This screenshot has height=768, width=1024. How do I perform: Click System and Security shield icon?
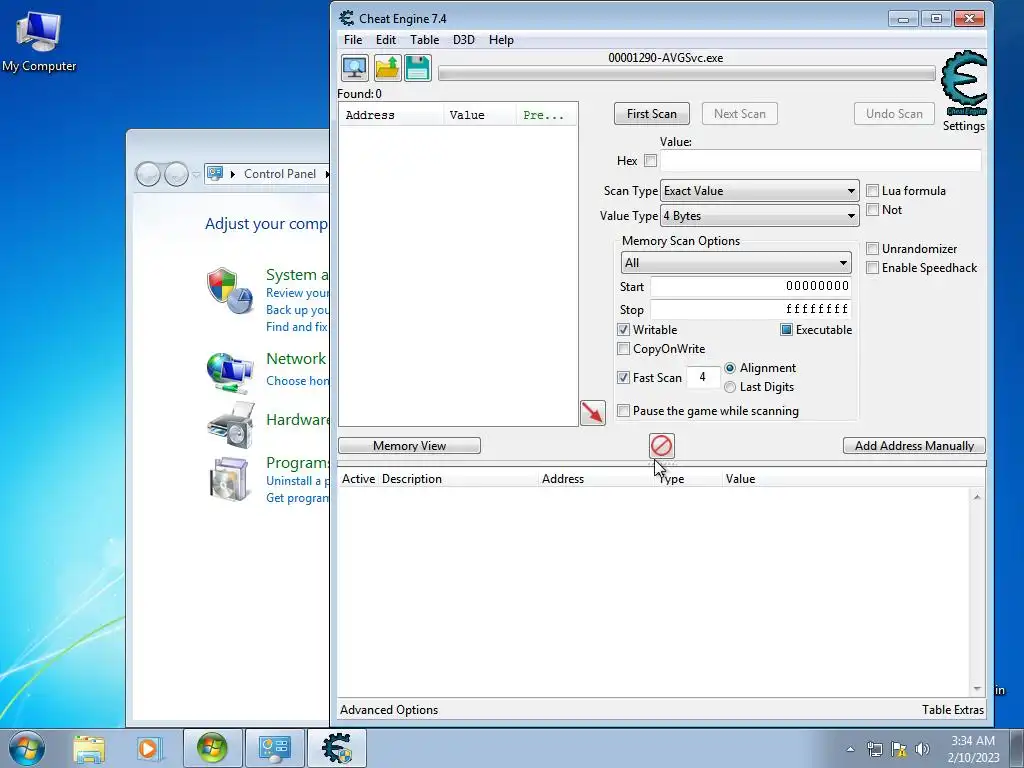tap(229, 290)
